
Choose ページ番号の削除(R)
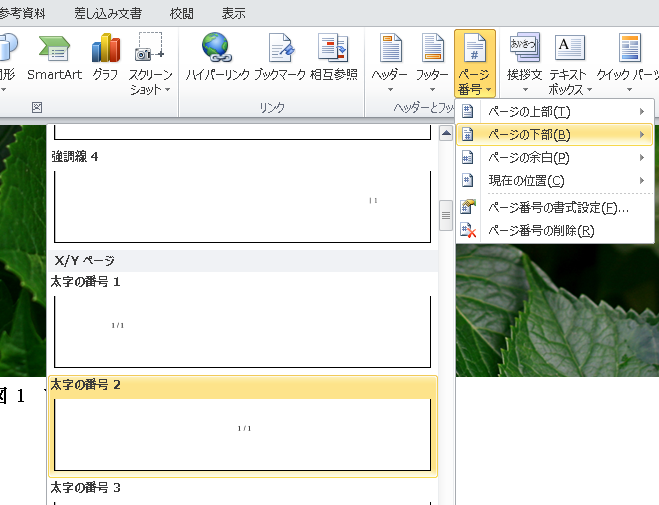pyautogui.click(x=555, y=230)
